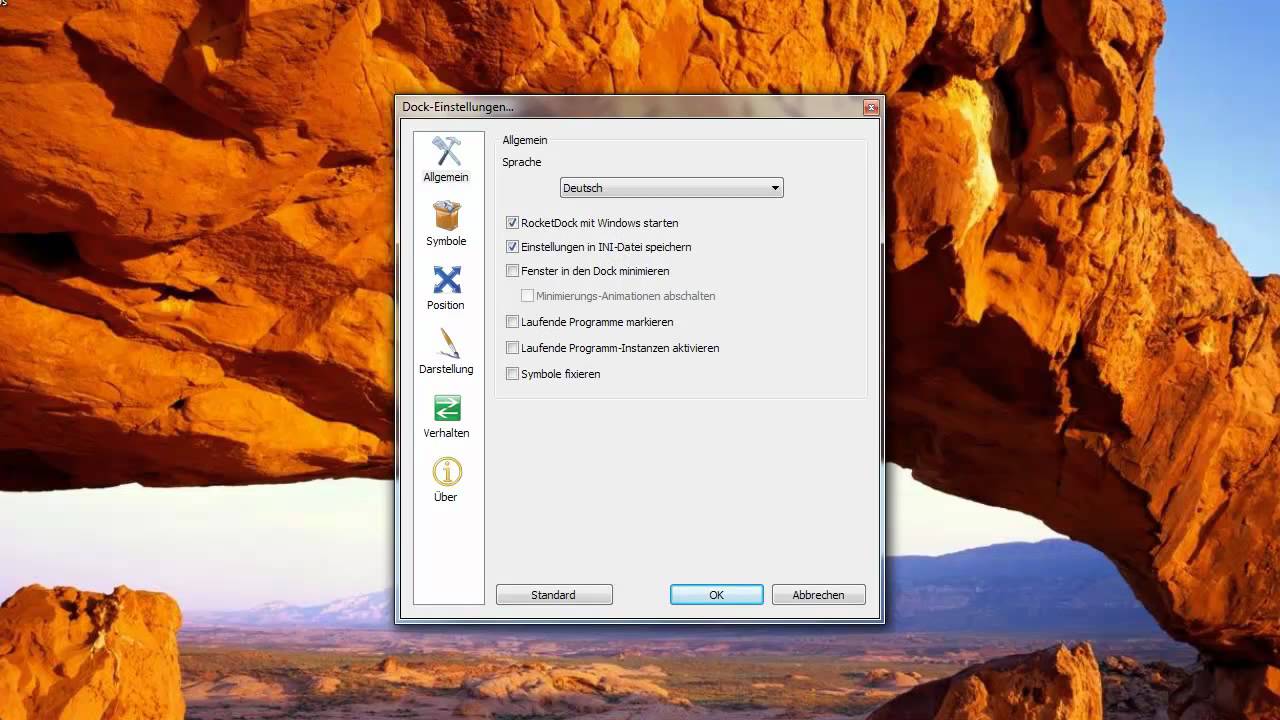Image resolution: width=1280 pixels, height=720 pixels.
Task: Click the Dock-Einstellungen title bar text
Action: click(458, 106)
